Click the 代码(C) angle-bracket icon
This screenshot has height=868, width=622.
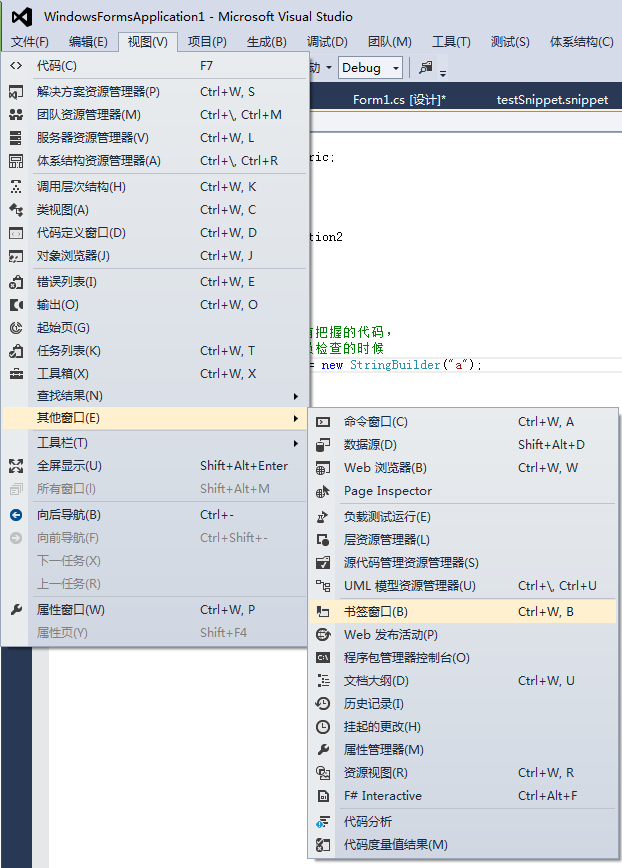(16, 66)
